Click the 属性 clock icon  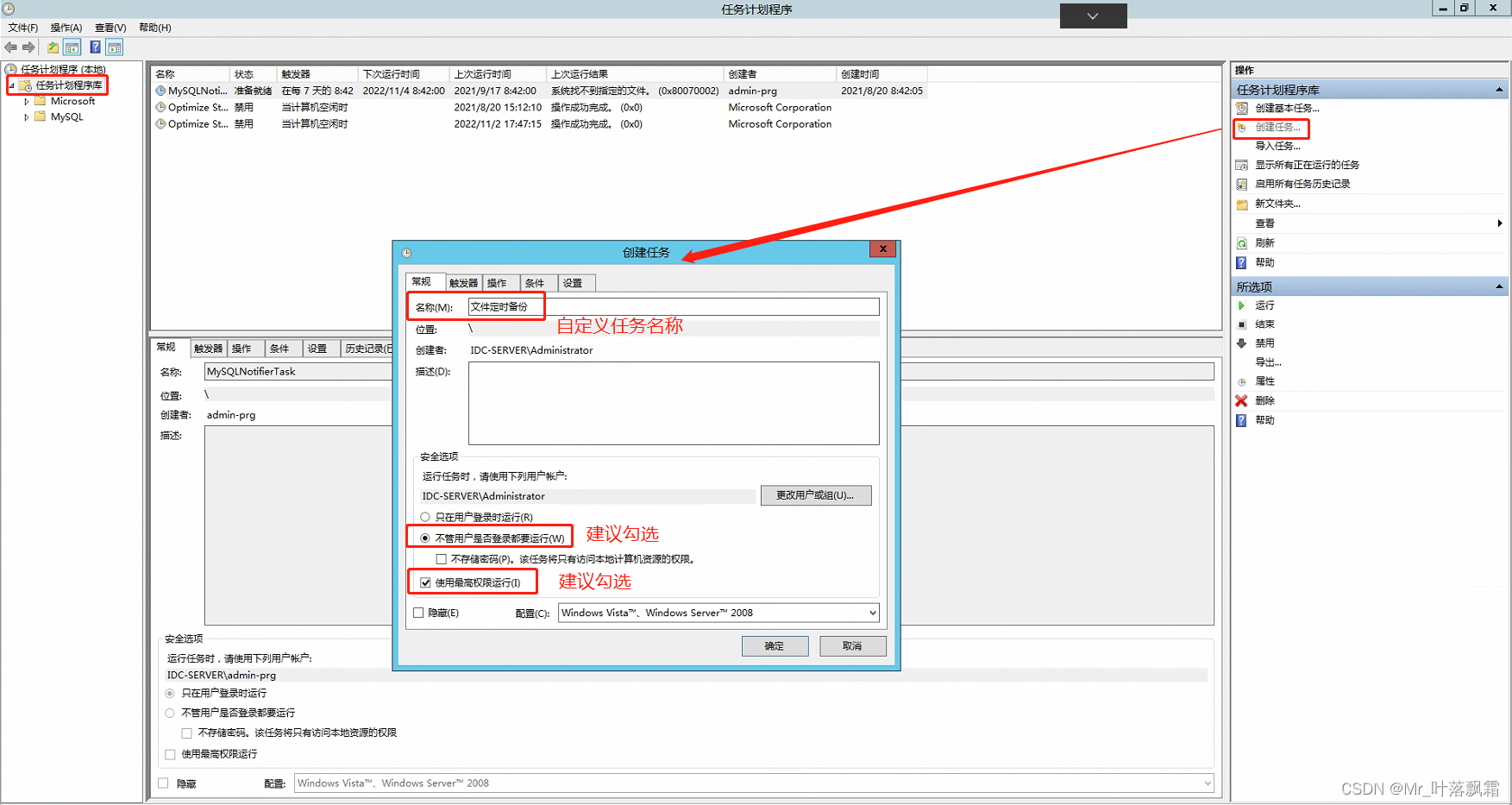pyautogui.click(x=1242, y=381)
